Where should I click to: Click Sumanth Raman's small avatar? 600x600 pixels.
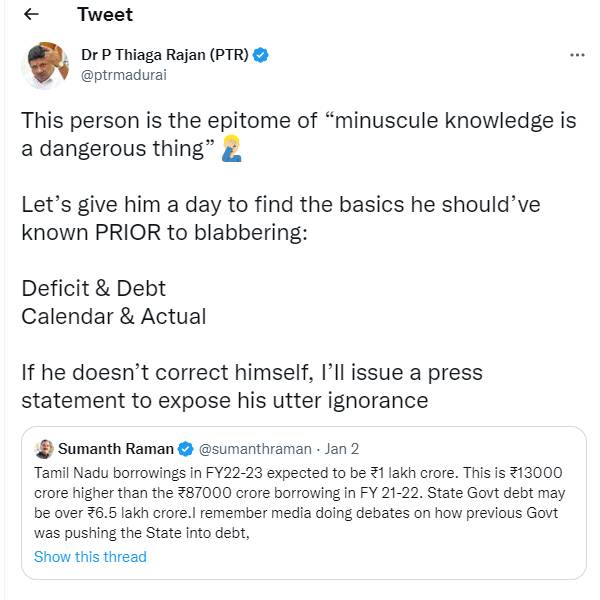click(44, 448)
